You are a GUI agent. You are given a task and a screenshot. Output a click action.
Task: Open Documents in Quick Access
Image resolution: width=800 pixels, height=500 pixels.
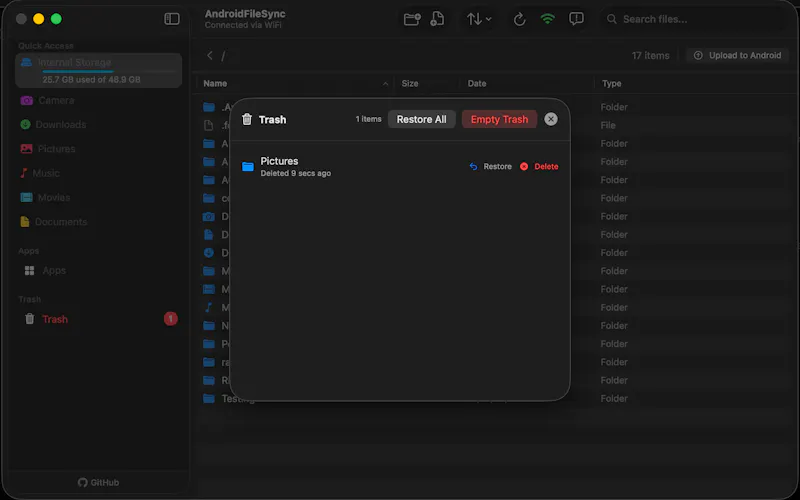[98, 222]
